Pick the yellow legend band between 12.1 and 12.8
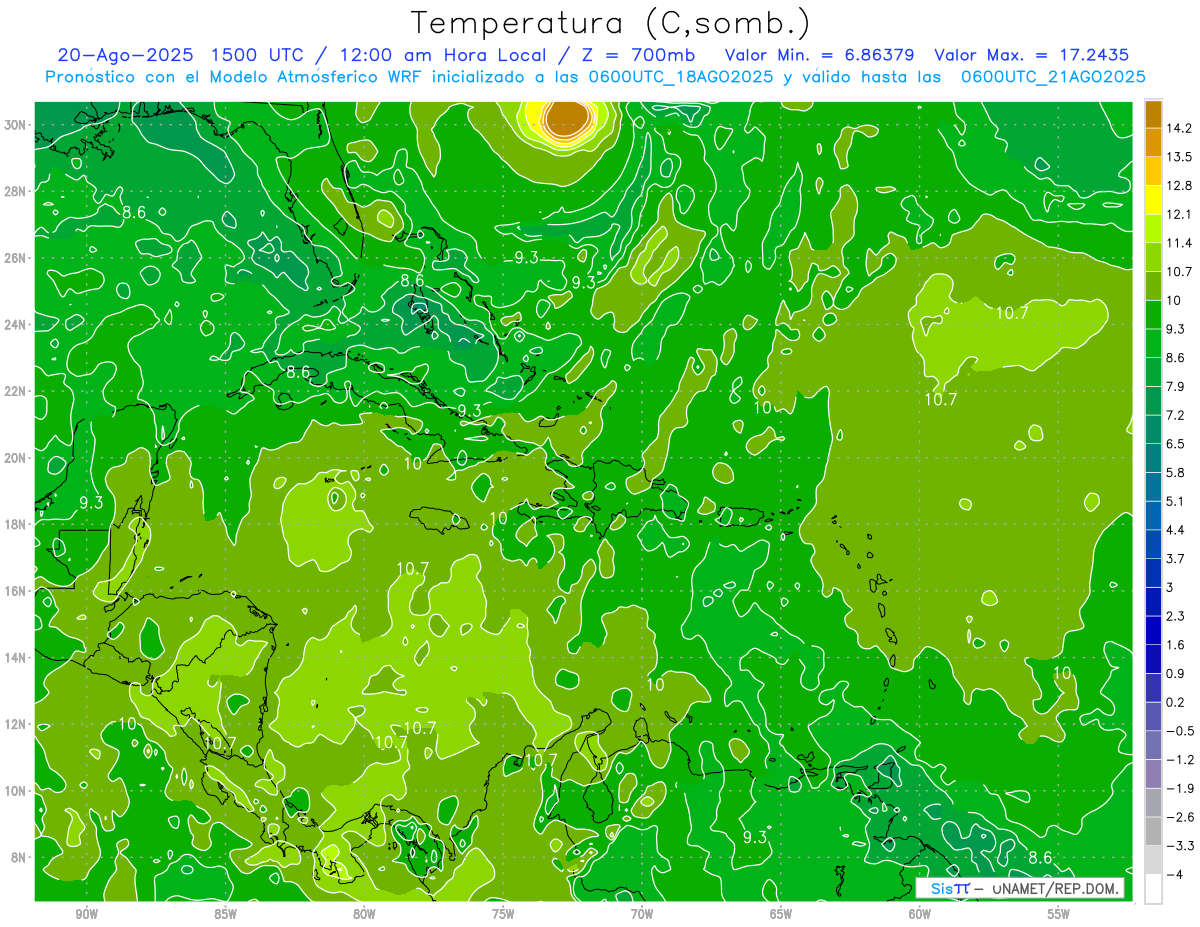The height and width of the screenshot is (927, 1200). pyautogui.click(x=1153, y=199)
